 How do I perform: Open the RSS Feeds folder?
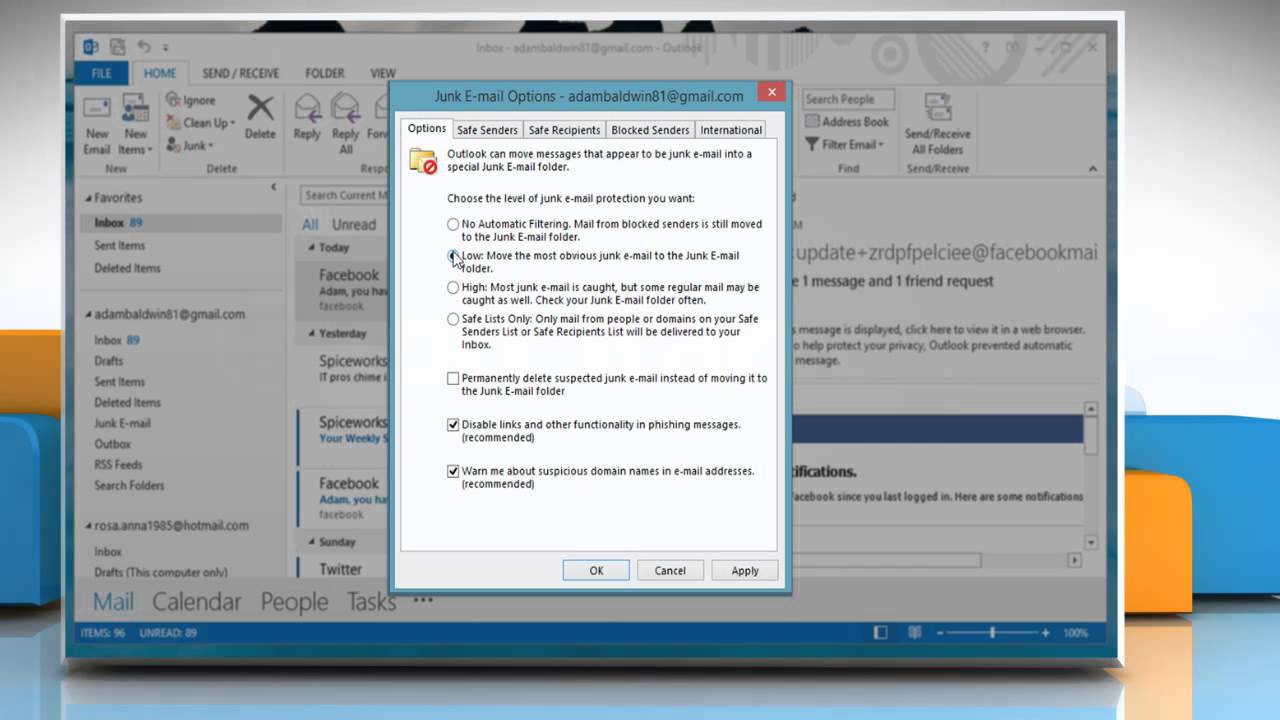[118, 465]
